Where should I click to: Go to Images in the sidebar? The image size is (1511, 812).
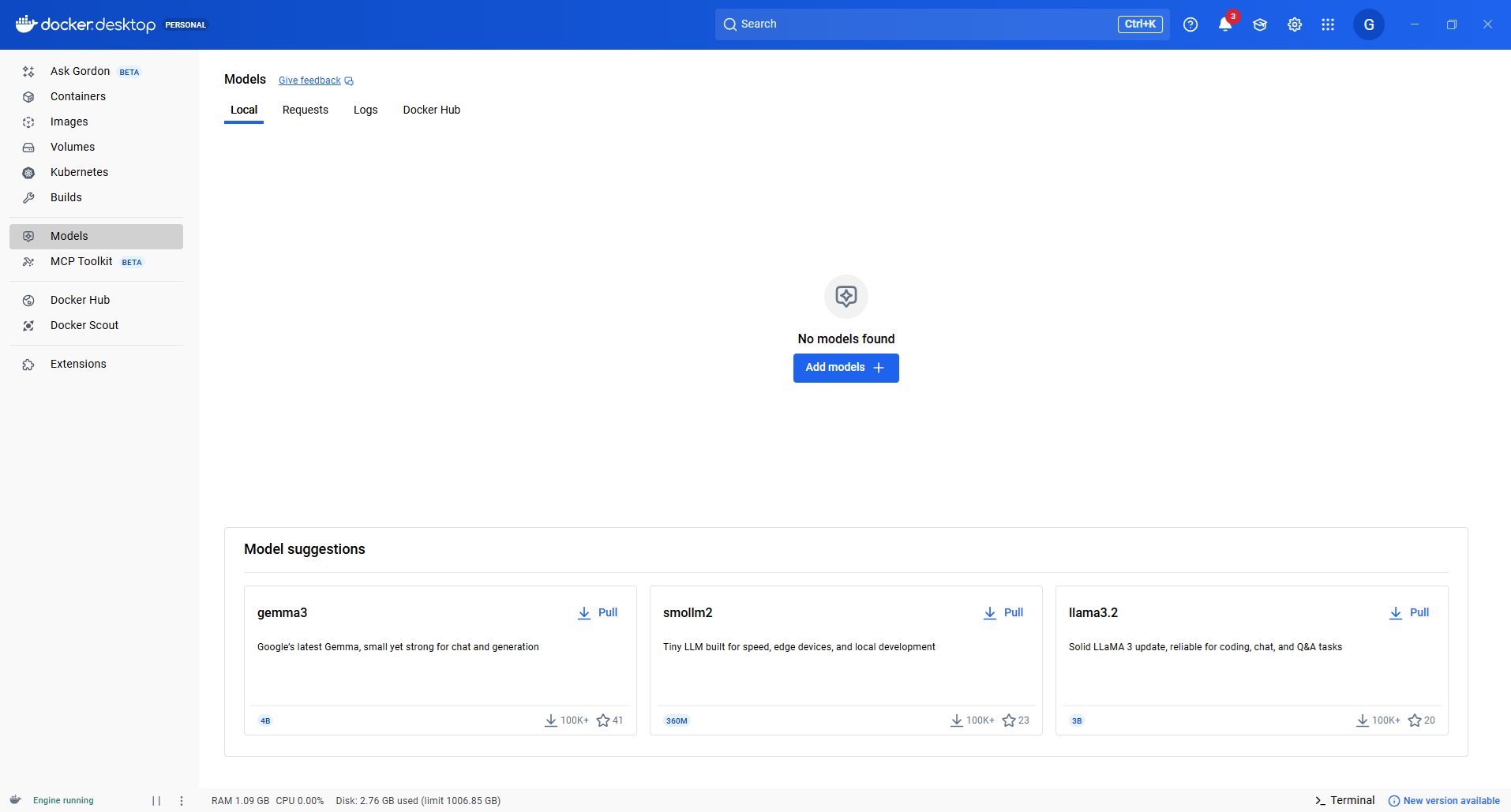point(96,122)
